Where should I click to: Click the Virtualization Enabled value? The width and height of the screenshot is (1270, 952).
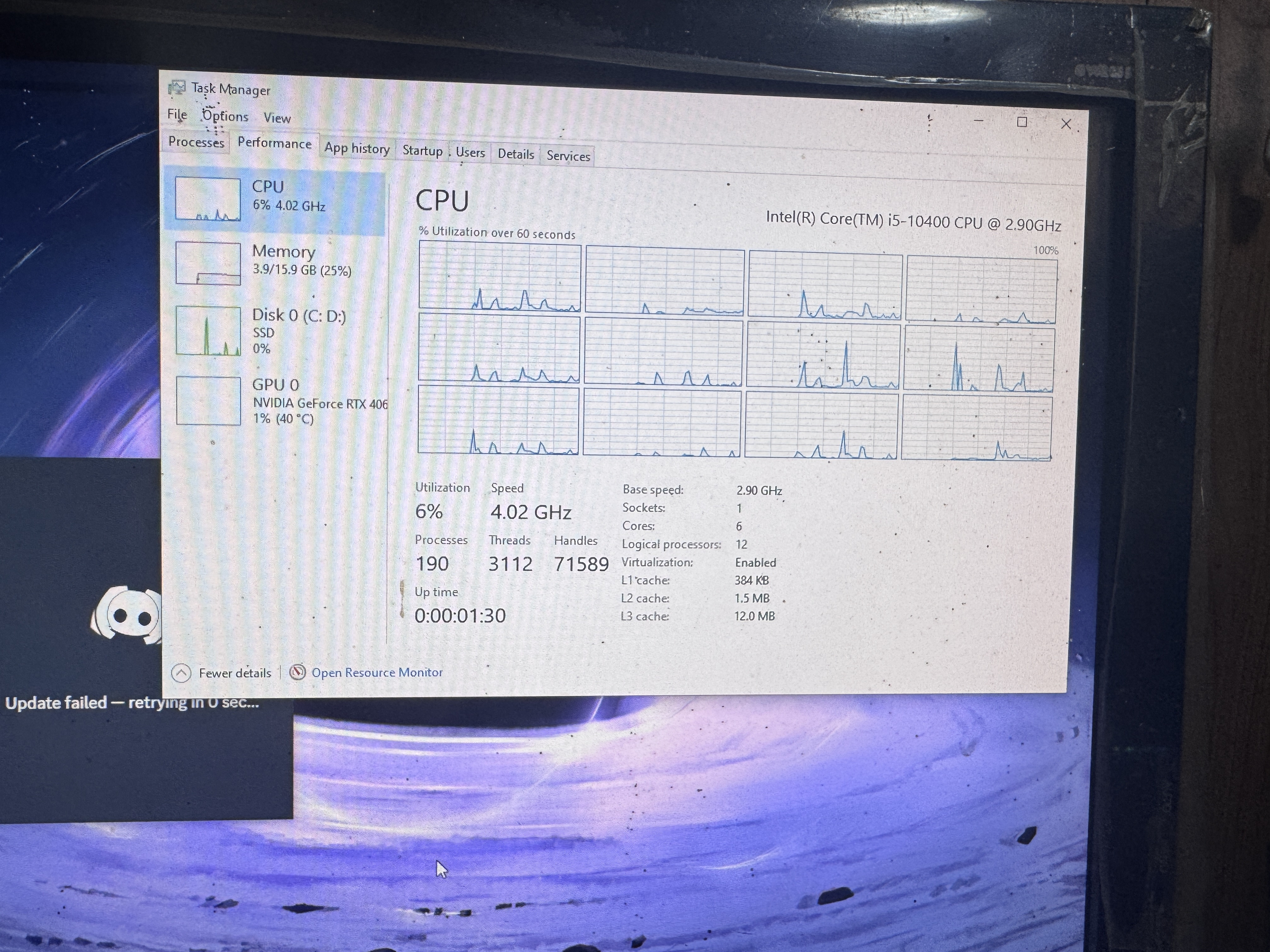[755, 562]
